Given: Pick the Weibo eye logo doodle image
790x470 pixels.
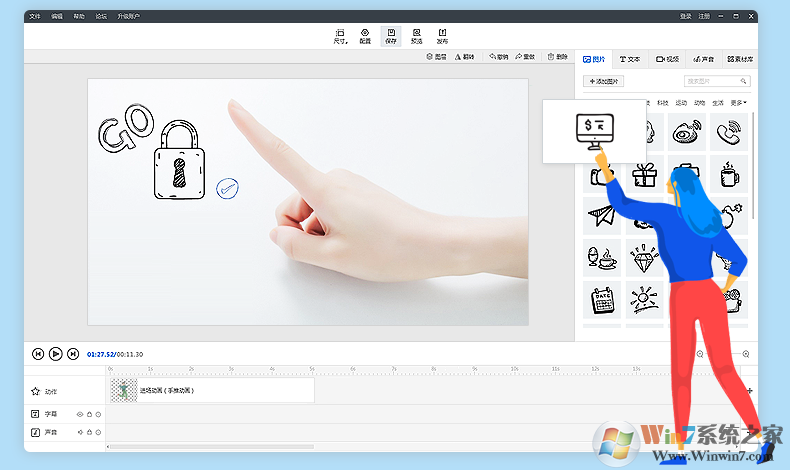Looking at the screenshot, I should (x=687, y=132).
